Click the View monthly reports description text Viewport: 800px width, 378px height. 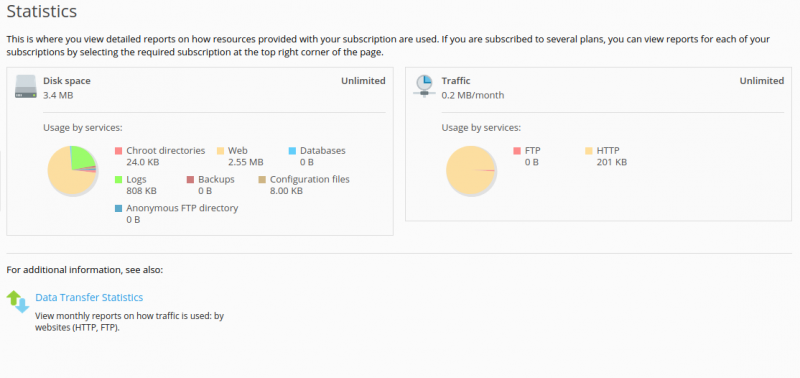[x=130, y=322]
